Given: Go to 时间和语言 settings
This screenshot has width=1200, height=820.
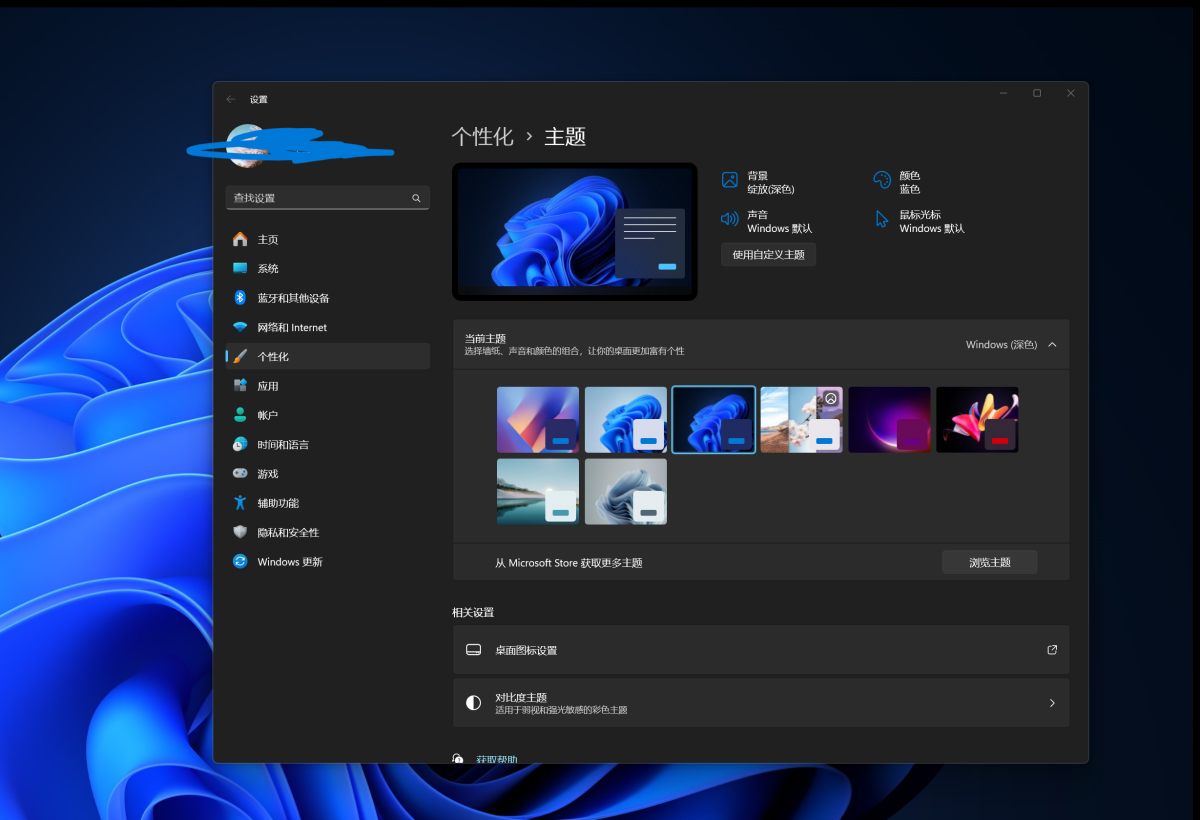Looking at the screenshot, I should pos(328,444).
